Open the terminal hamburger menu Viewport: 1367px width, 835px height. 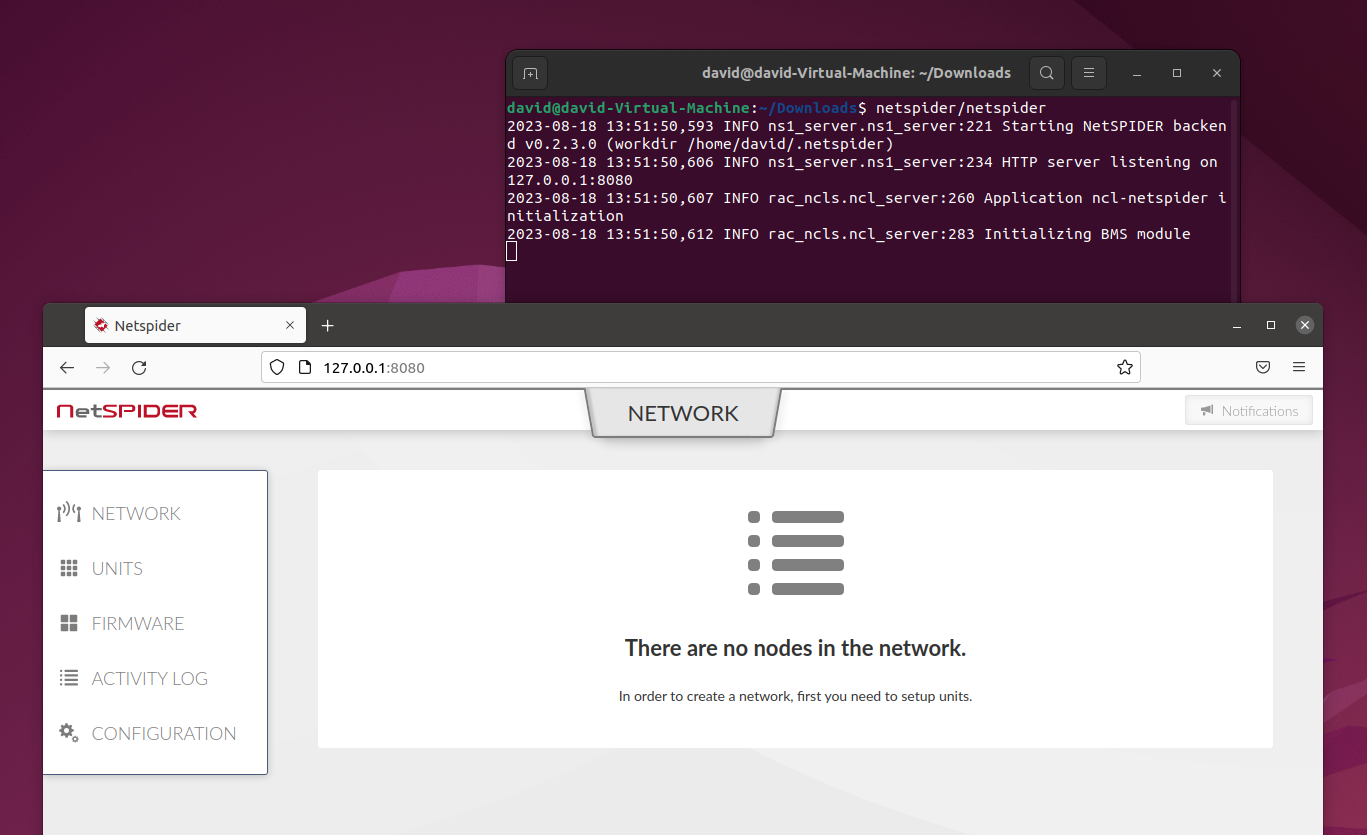tap(1089, 73)
